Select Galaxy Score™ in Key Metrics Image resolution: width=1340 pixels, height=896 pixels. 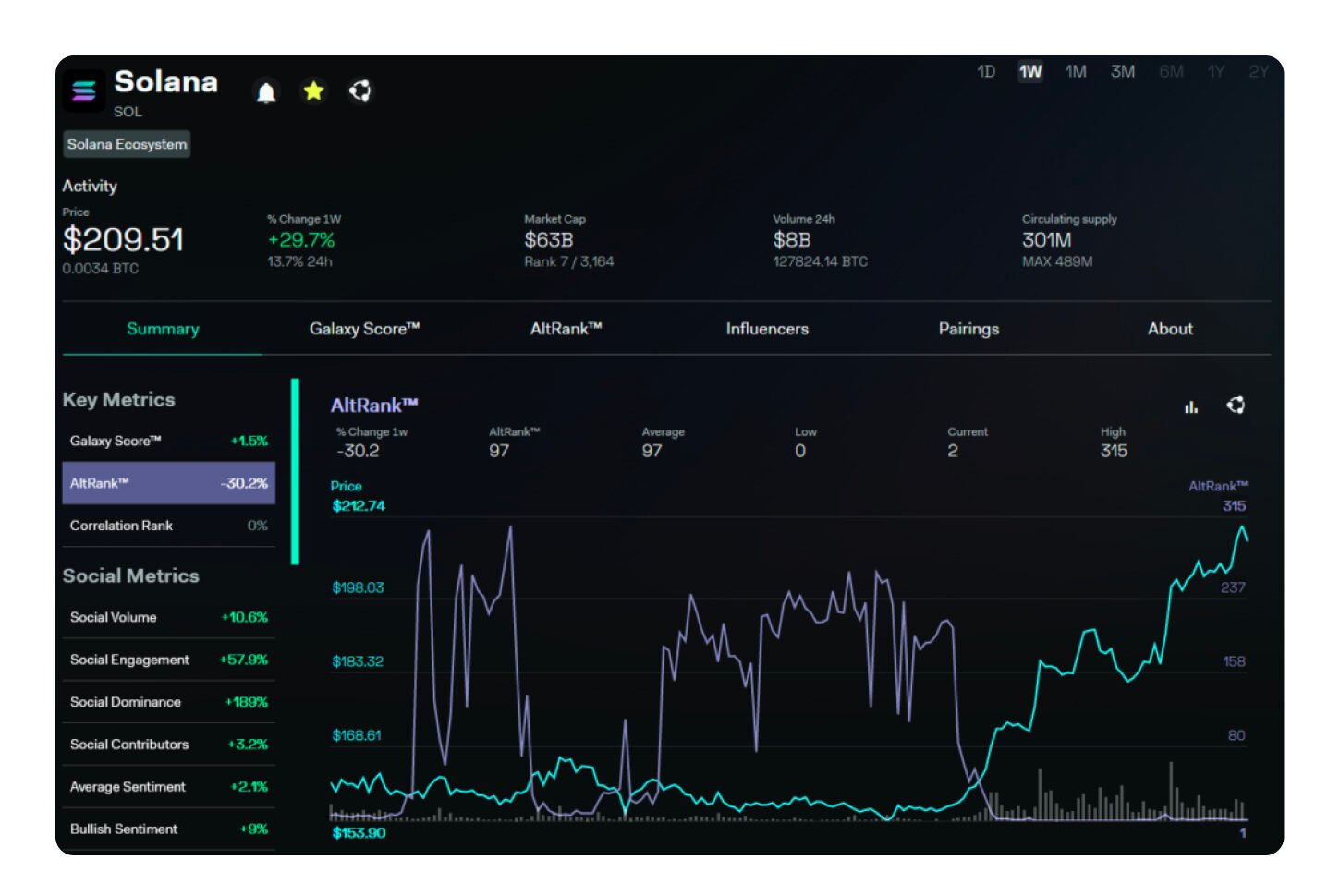169,441
